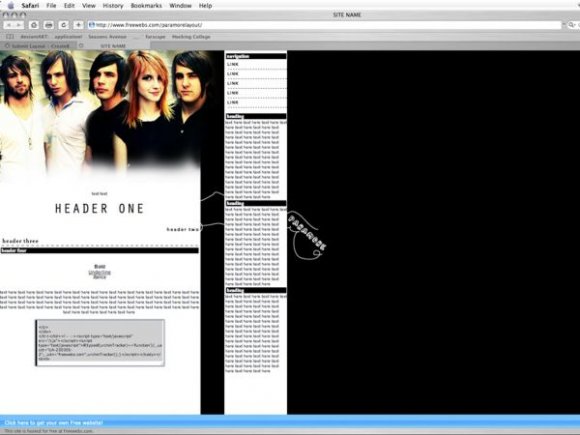Click the 'header three' text

tap(20, 241)
